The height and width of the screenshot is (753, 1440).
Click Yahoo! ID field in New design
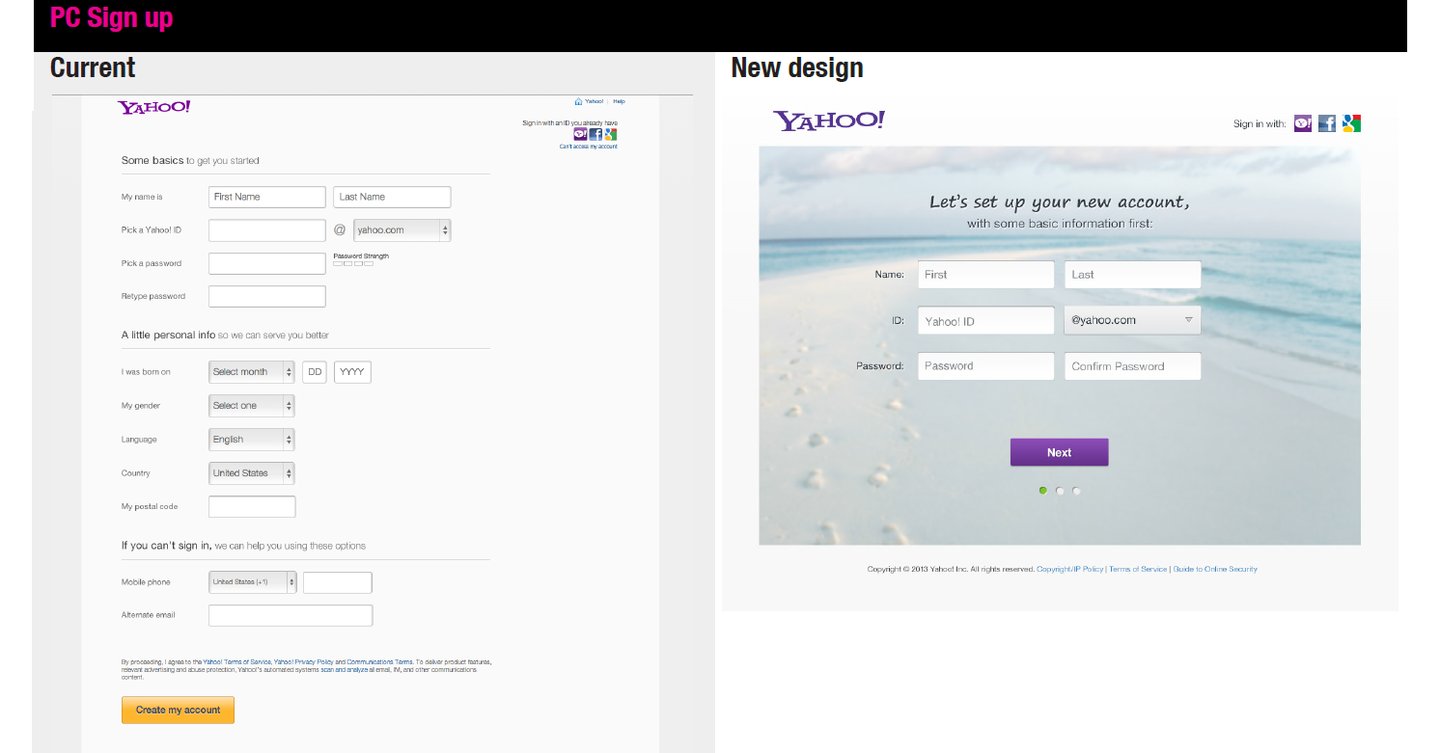[986, 320]
